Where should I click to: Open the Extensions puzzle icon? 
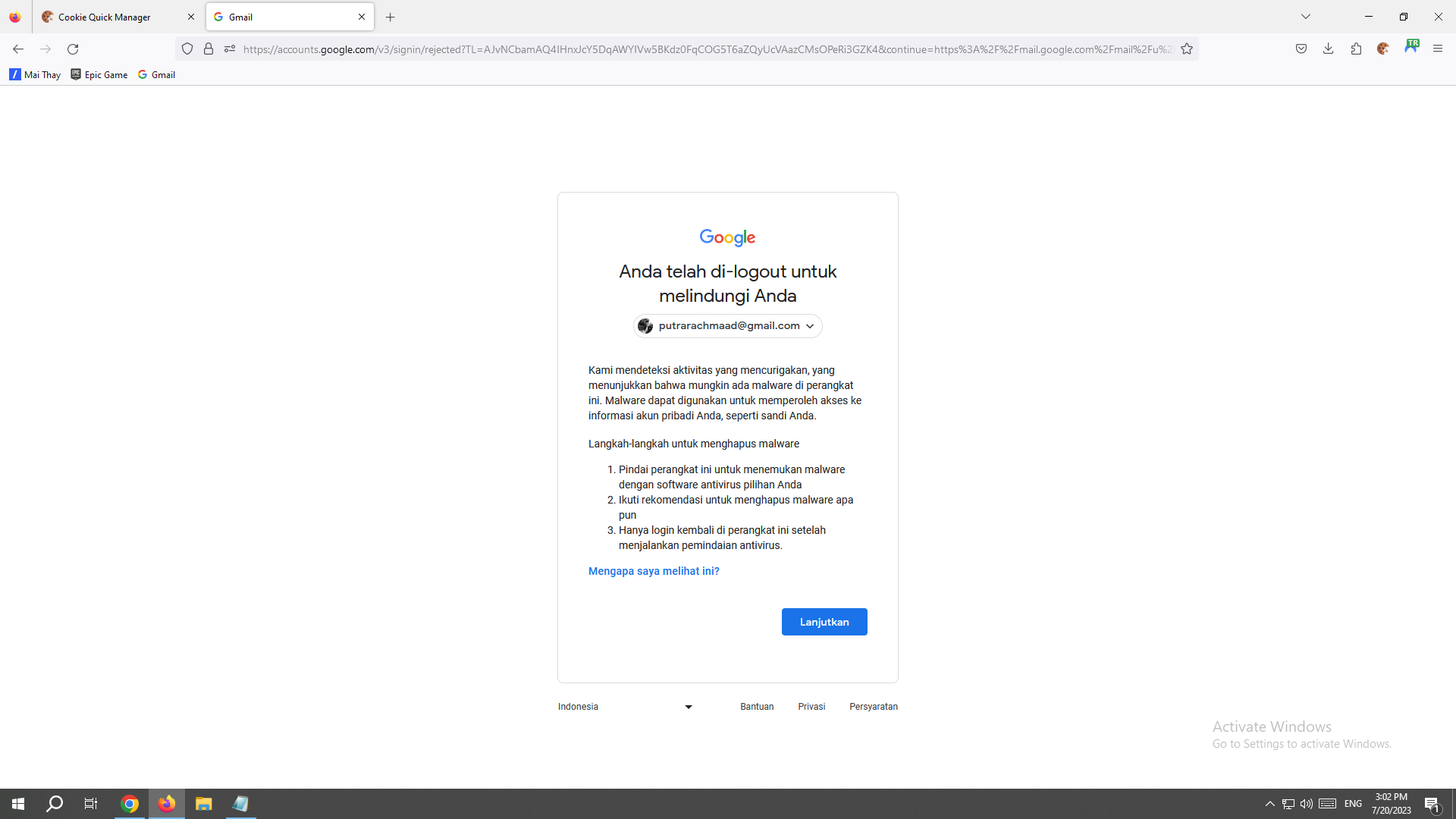1356,49
